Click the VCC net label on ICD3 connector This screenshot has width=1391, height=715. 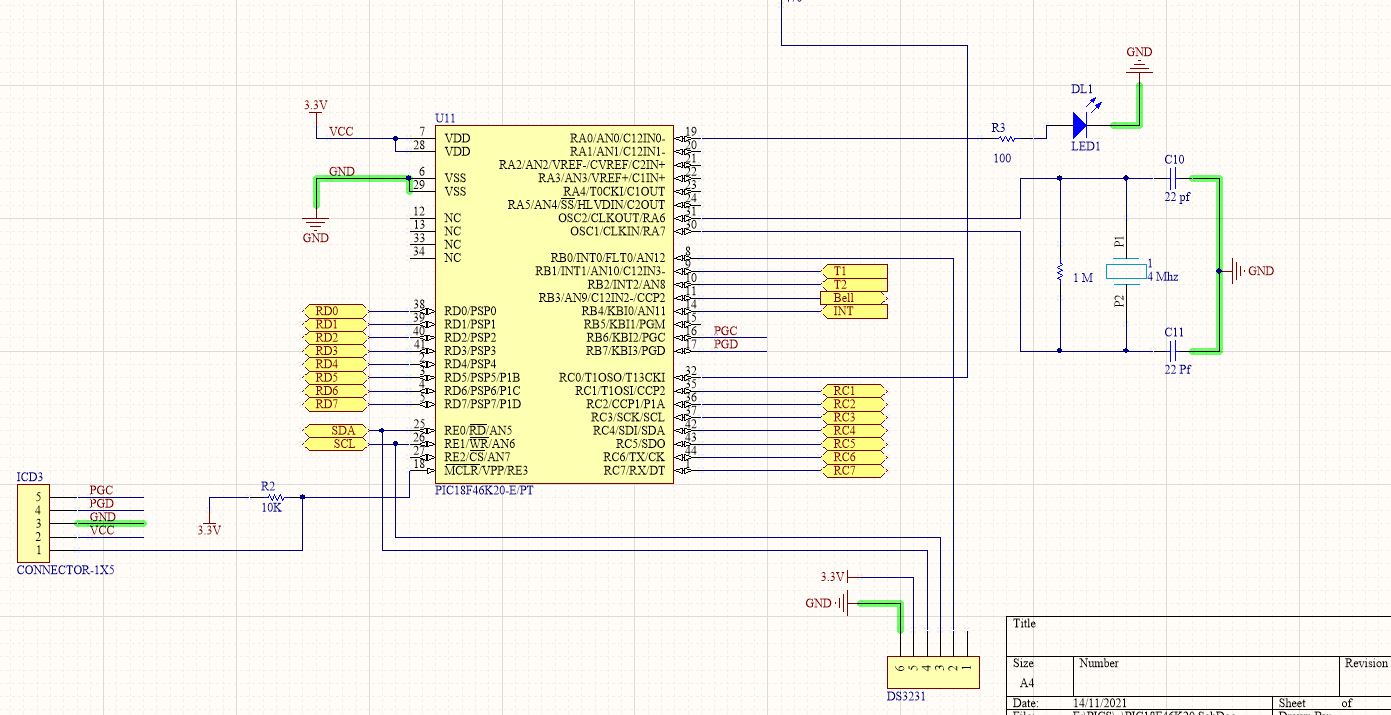point(101,531)
